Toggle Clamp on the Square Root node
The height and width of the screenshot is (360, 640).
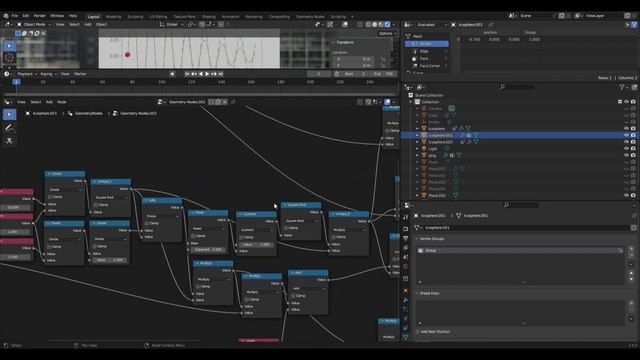(x=287, y=228)
